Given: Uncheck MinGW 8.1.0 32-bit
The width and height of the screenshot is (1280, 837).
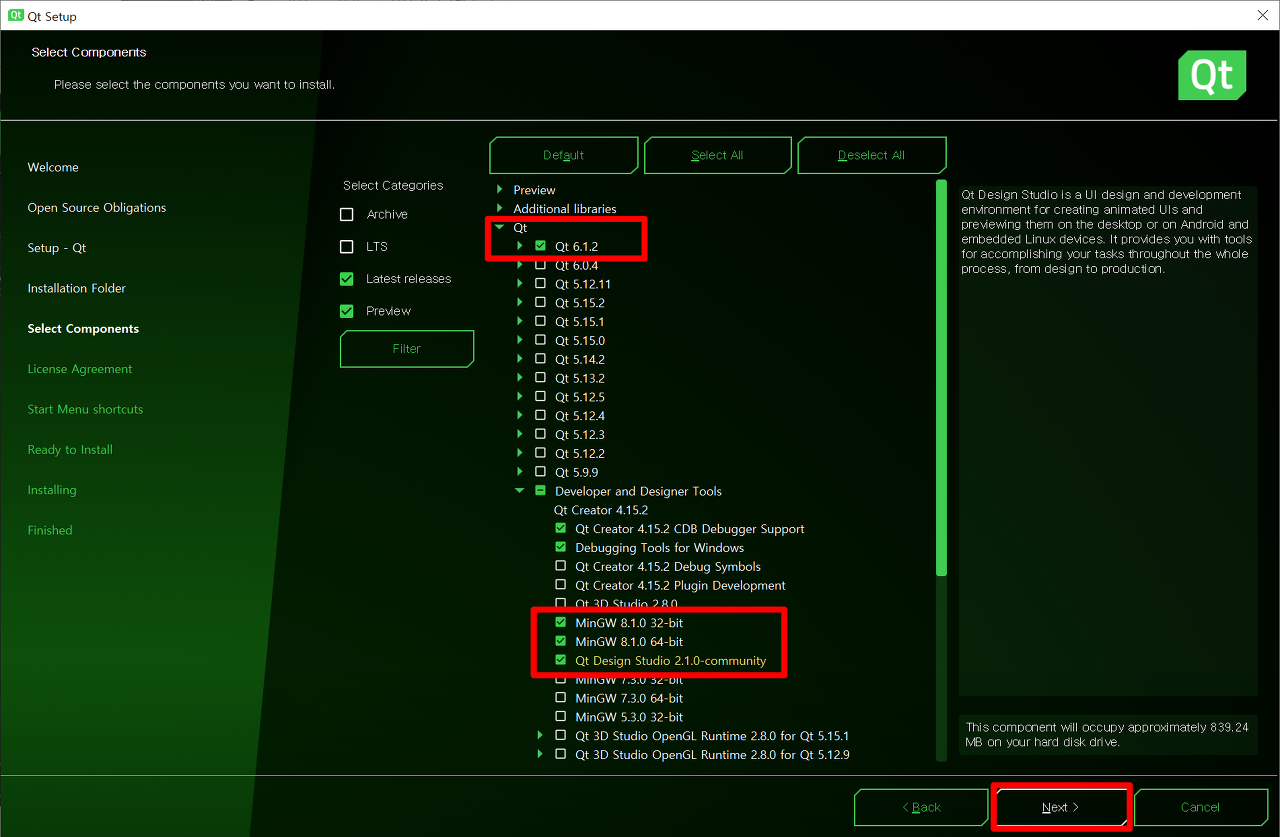Looking at the screenshot, I should [561, 623].
